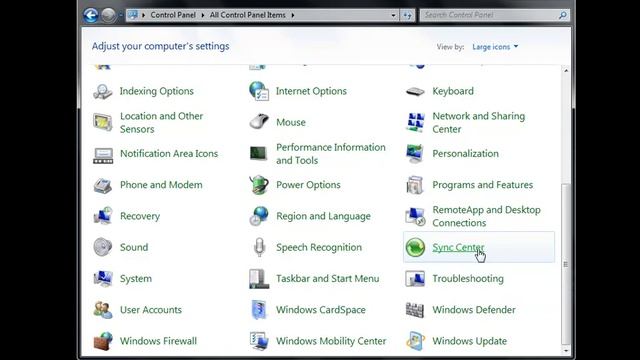Screen dimensions: 640x360
Task: Click the search magnifier icon
Action: tap(562, 15)
